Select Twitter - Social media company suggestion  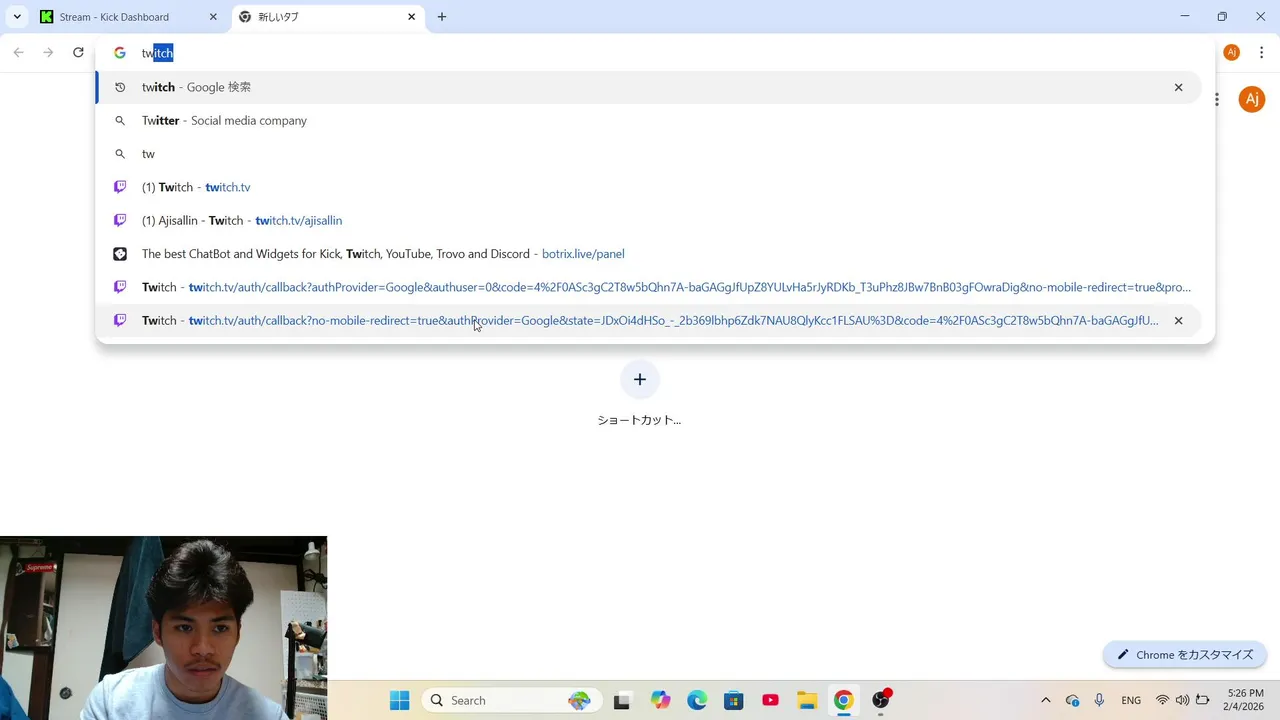click(648, 120)
